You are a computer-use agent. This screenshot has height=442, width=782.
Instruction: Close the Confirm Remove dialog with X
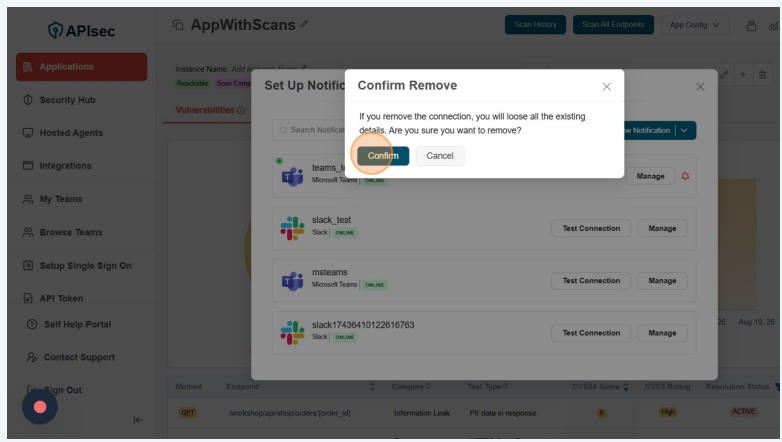pos(606,87)
